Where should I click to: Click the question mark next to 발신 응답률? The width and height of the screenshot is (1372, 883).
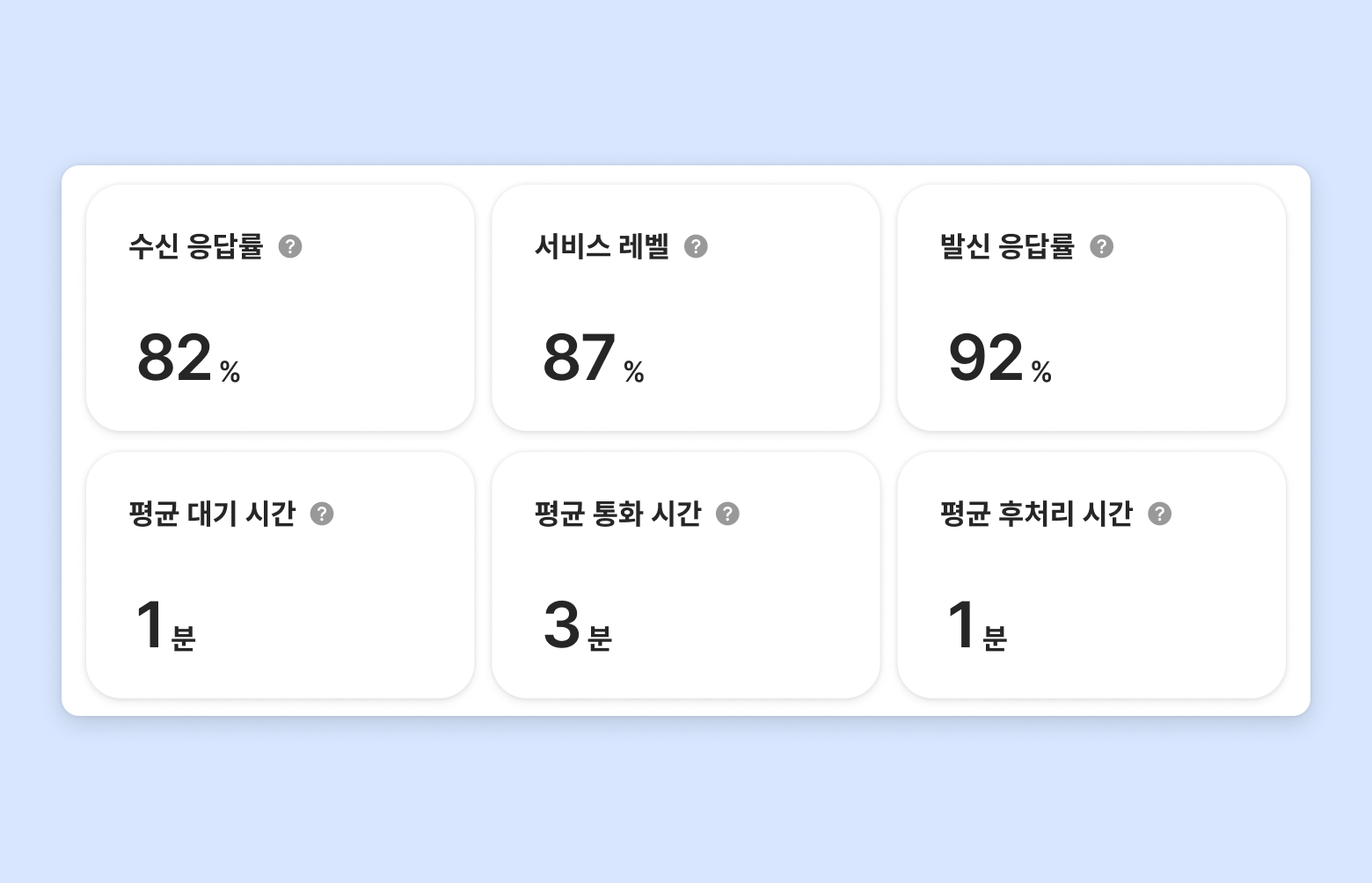[x=1101, y=246]
